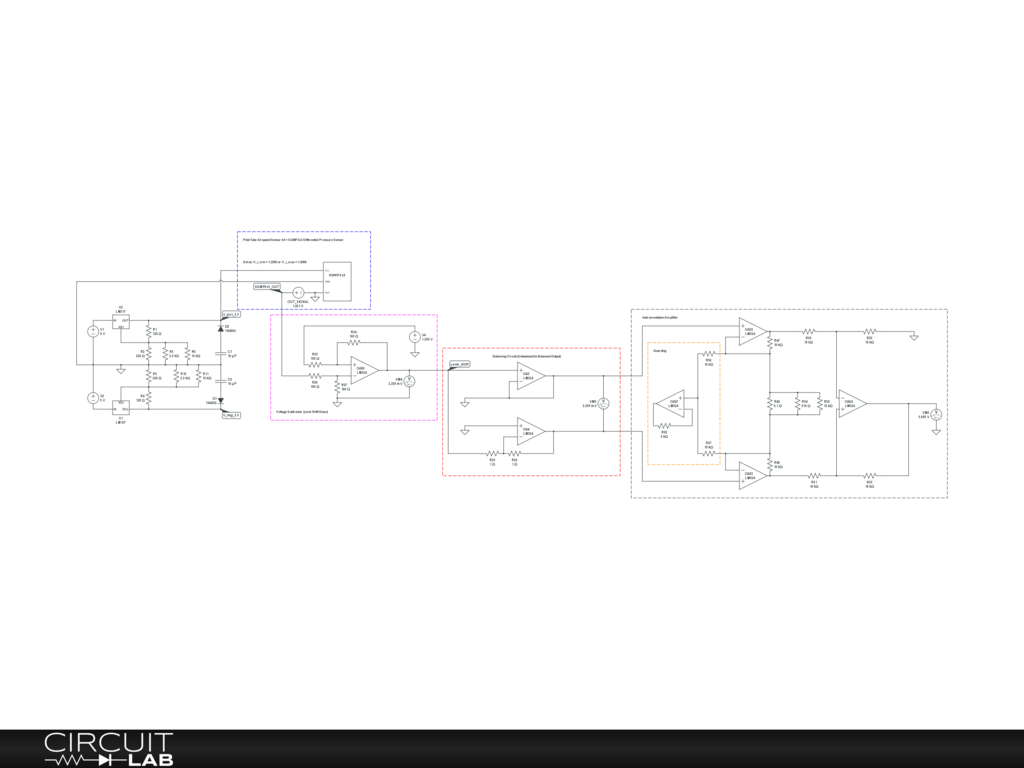This screenshot has width=1024, height=768.
Task: Select the final output op-amp OA24
Action: tap(853, 403)
